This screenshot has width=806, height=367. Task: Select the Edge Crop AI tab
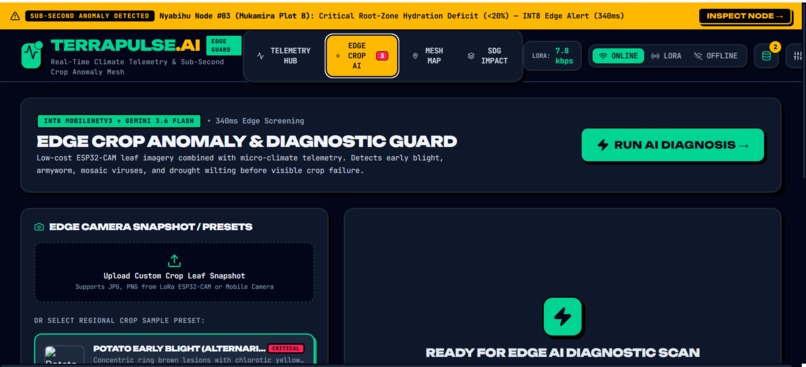point(362,56)
